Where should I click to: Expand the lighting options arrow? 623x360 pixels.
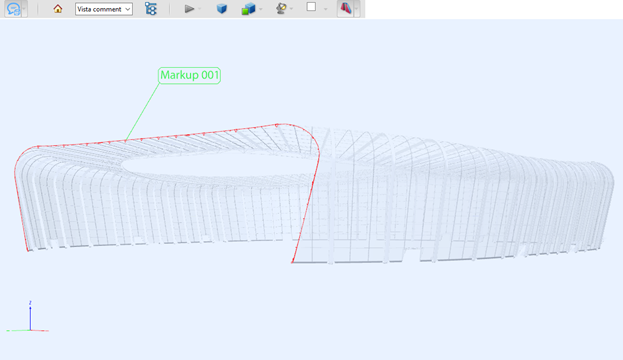pyautogui.click(x=292, y=9)
